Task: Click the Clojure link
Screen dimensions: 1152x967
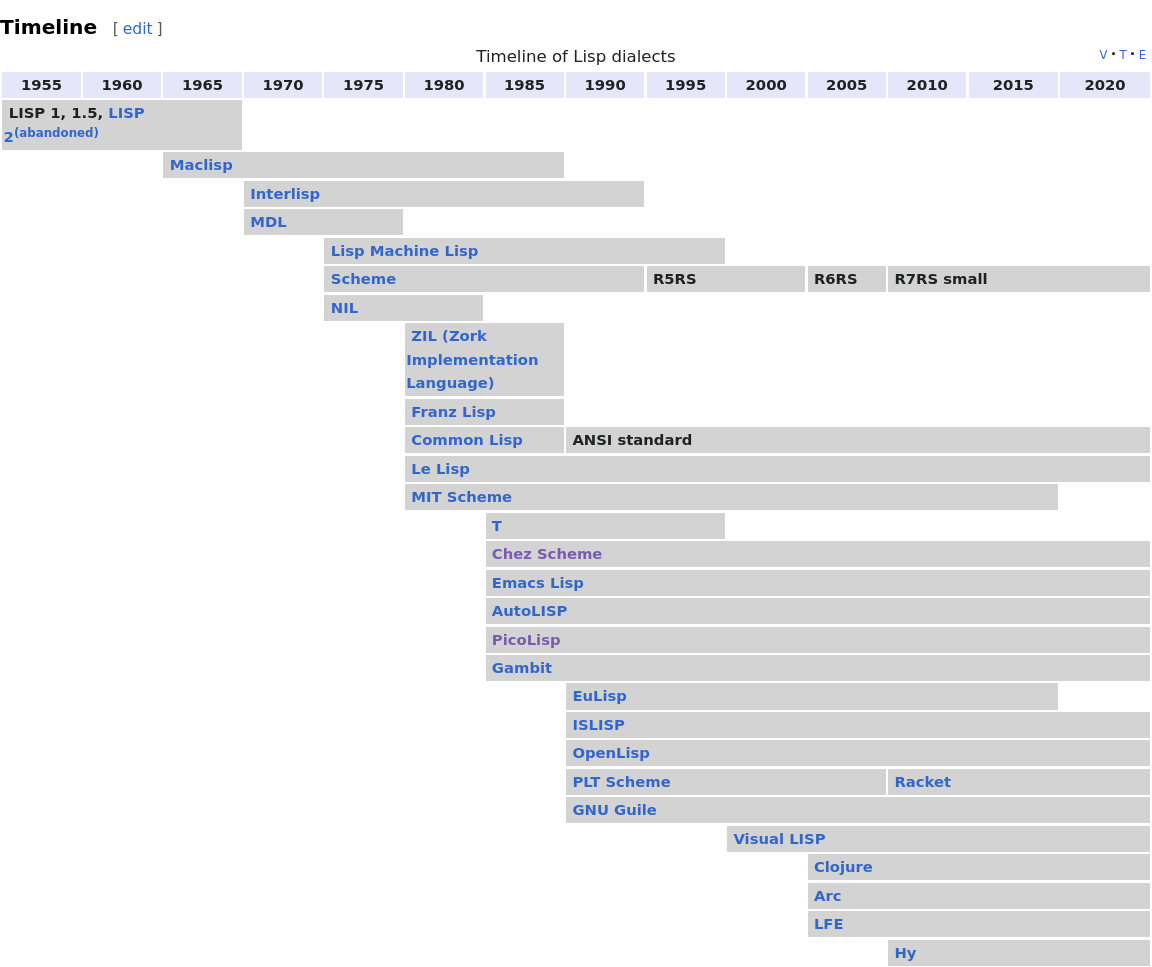Action: coord(843,867)
